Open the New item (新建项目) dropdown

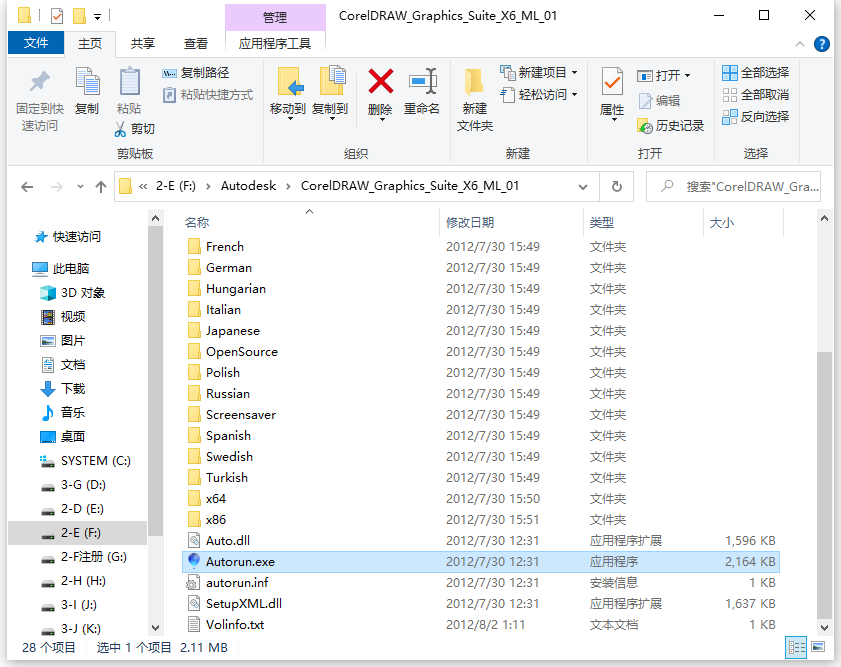pos(539,72)
